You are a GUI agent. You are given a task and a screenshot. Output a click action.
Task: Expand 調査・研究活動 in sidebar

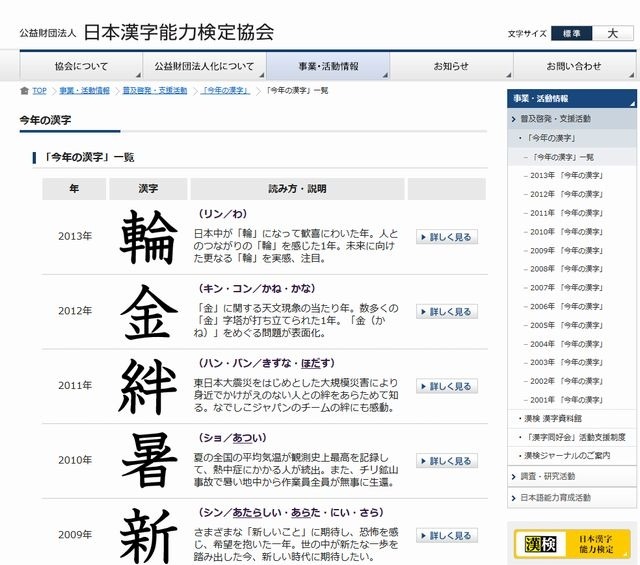(x=571, y=476)
